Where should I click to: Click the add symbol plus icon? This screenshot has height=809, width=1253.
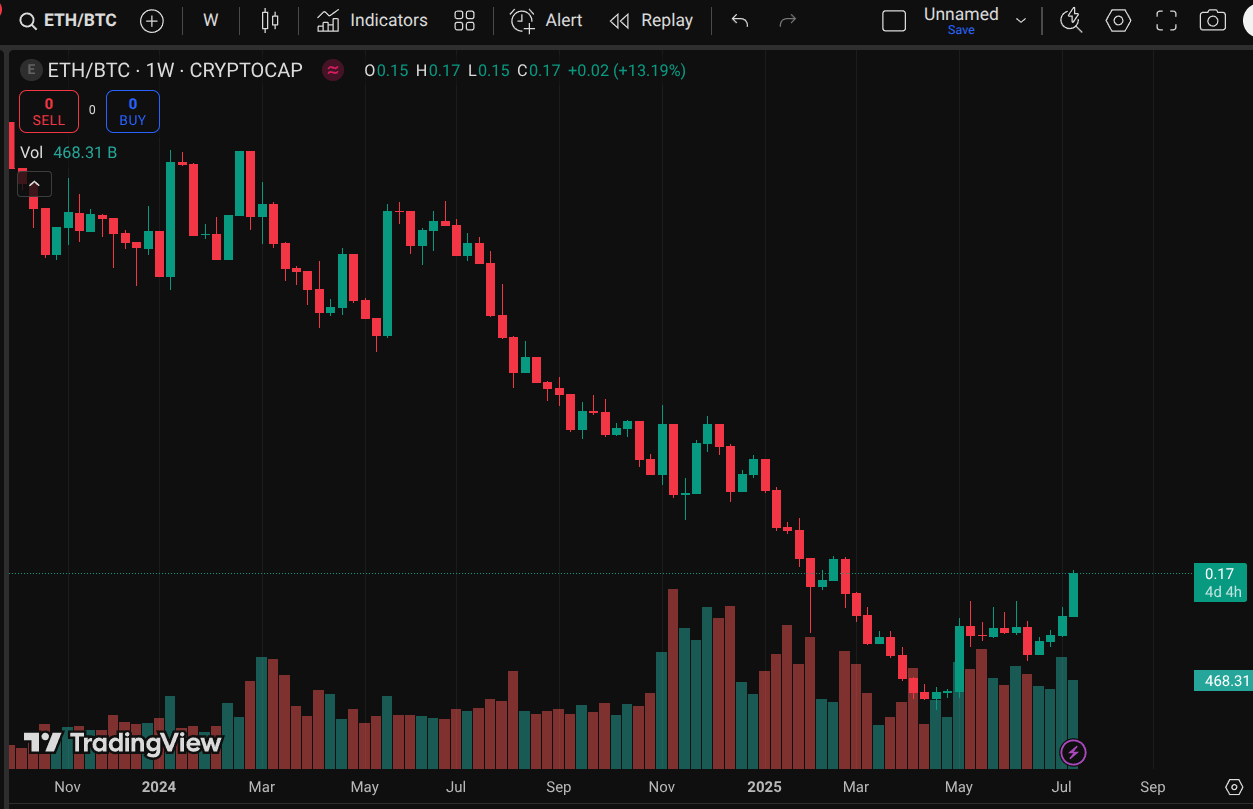[x=152, y=20]
